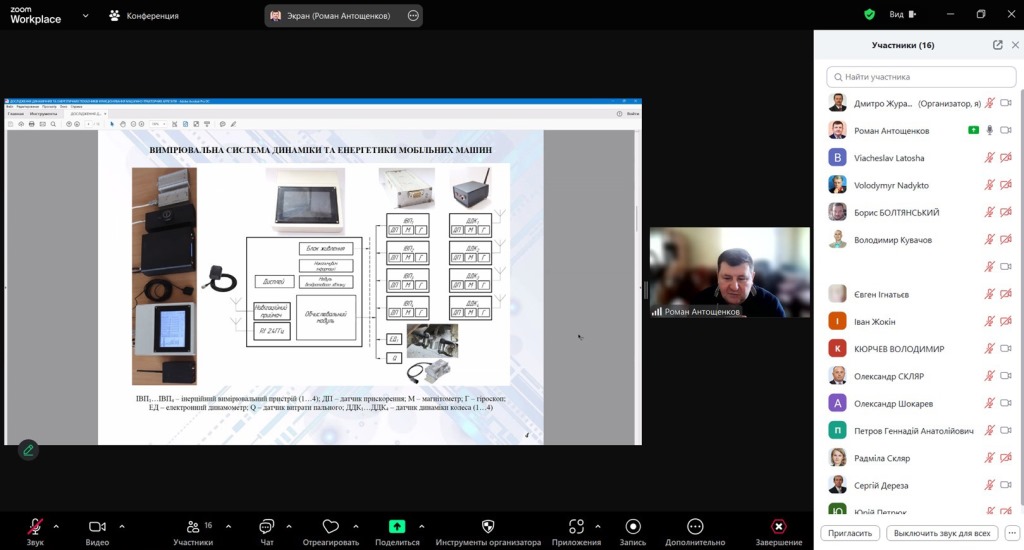Expand the video options arrow
This screenshot has width=1024, height=550.
pos(122,526)
